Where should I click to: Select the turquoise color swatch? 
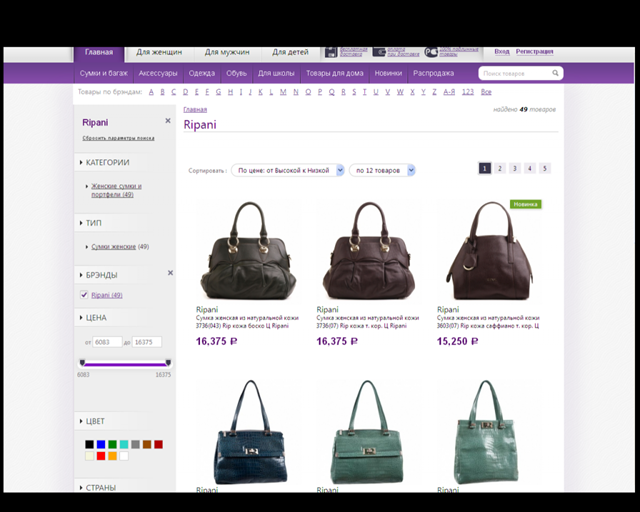(124, 444)
